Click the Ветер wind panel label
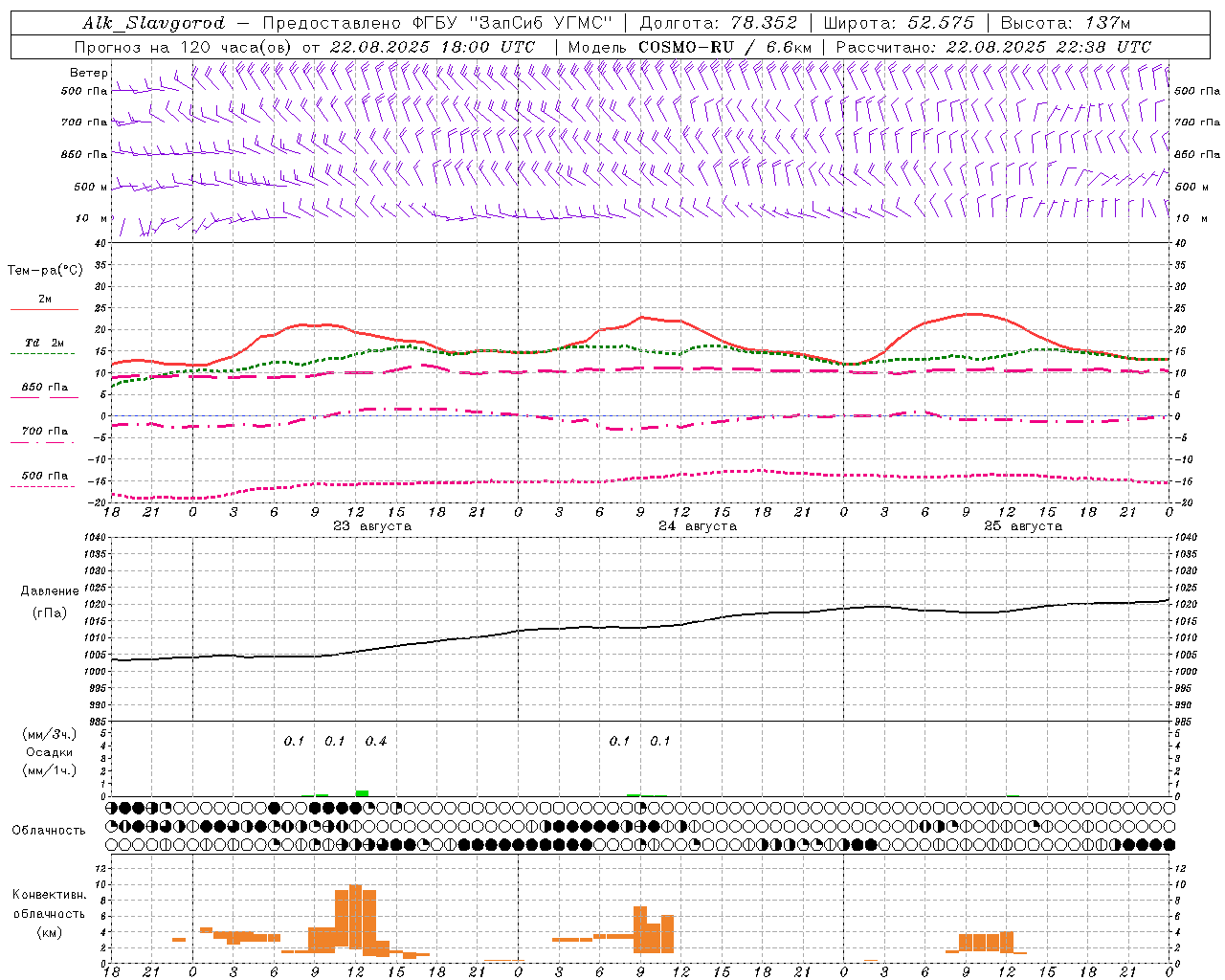 89,73
